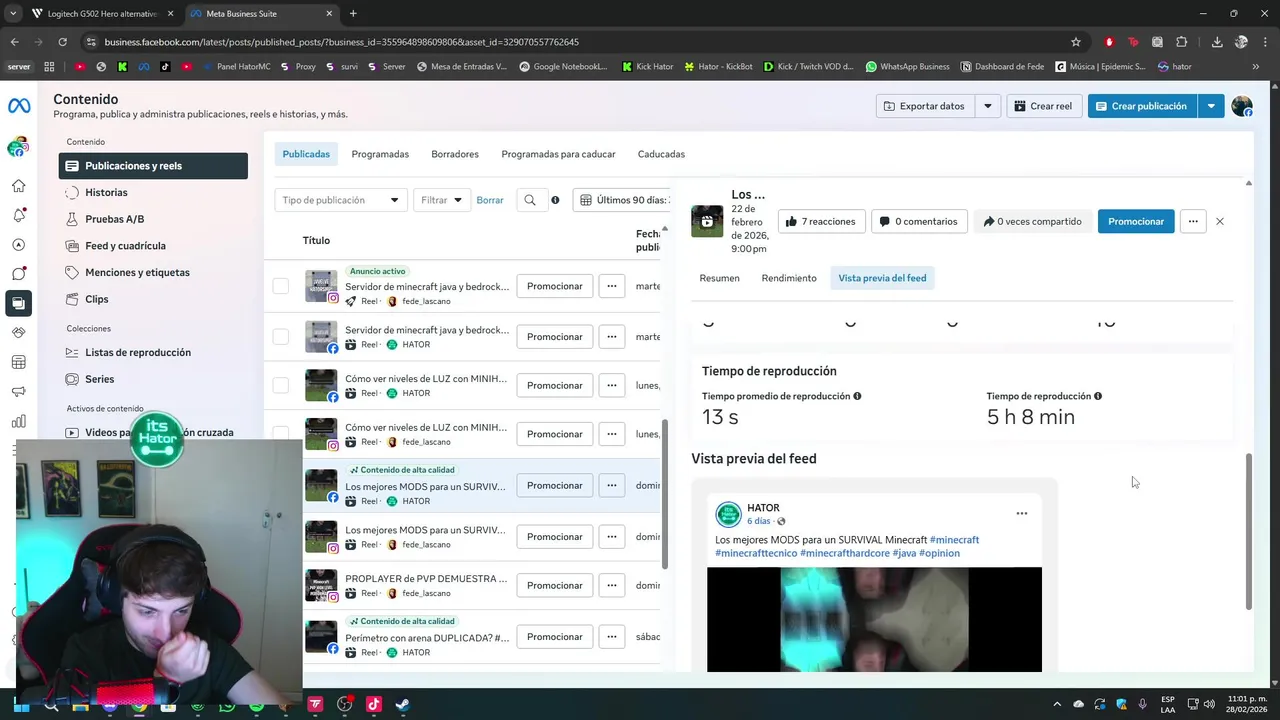This screenshot has width=1280, height=720.
Task: Open the Meta logo home link
Action: [18, 106]
